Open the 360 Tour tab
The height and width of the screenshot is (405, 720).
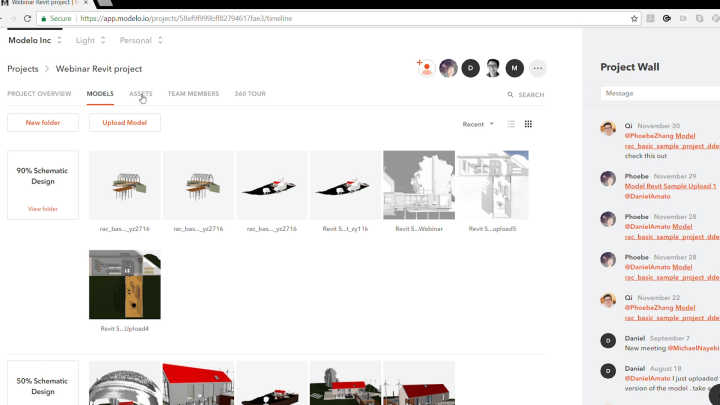point(250,94)
